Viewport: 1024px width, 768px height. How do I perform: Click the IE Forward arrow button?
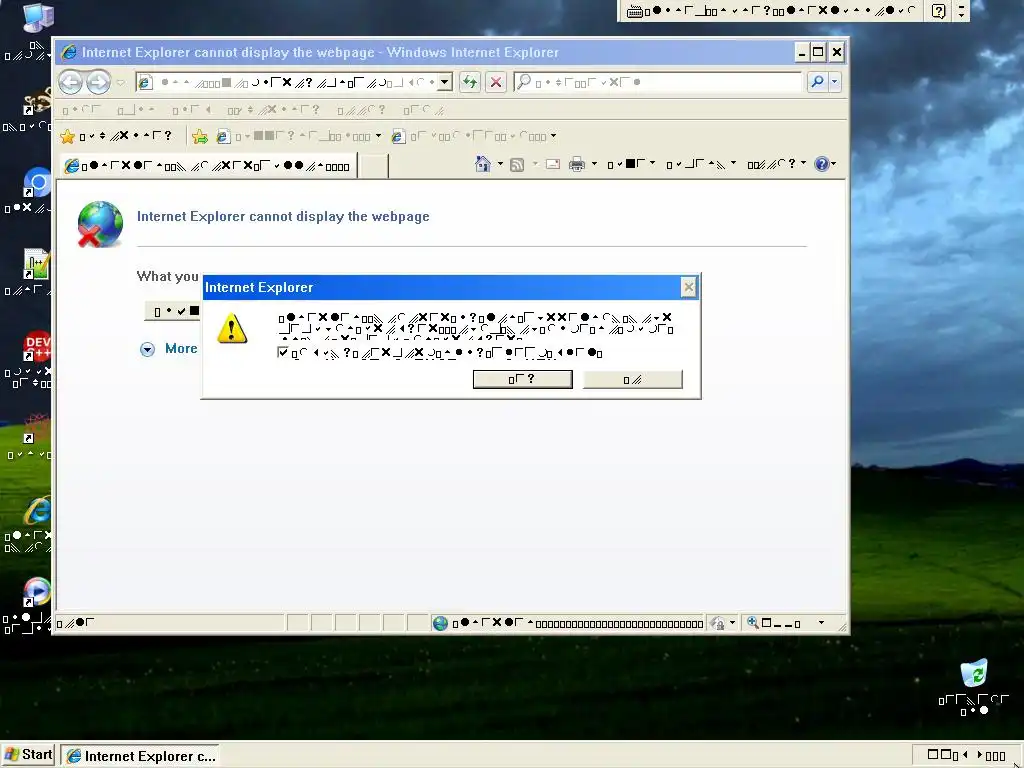[98, 82]
